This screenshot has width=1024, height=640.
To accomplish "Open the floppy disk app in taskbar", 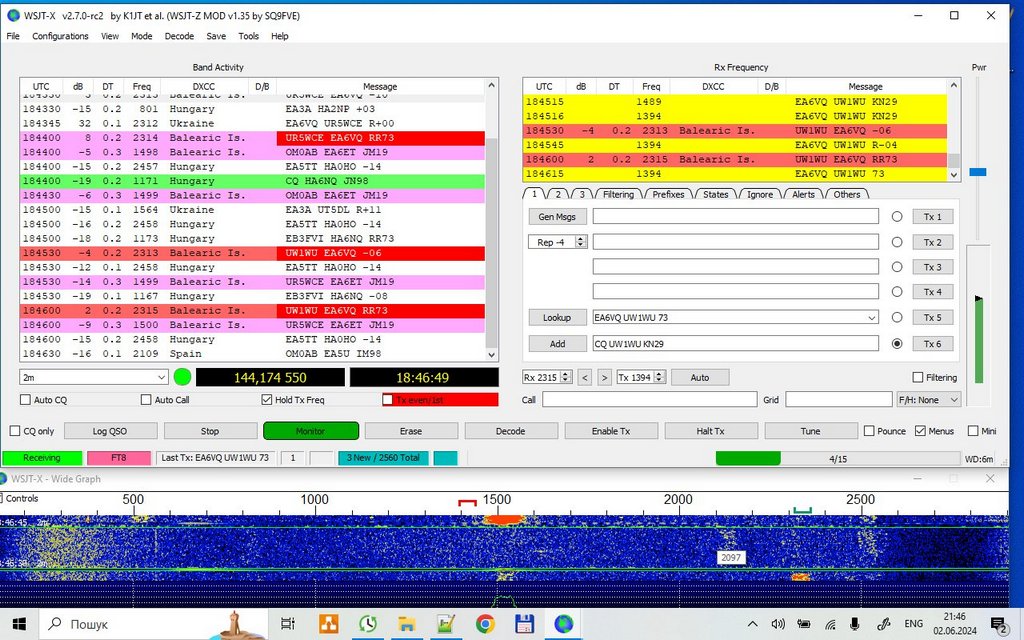I will pyautogui.click(x=524, y=624).
